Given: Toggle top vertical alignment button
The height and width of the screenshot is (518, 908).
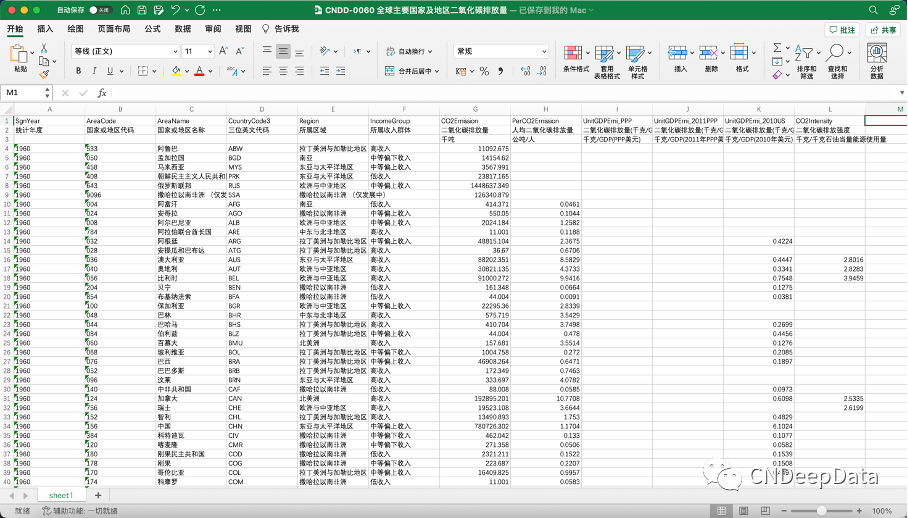Looking at the screenshot, I should coord(267,52).
